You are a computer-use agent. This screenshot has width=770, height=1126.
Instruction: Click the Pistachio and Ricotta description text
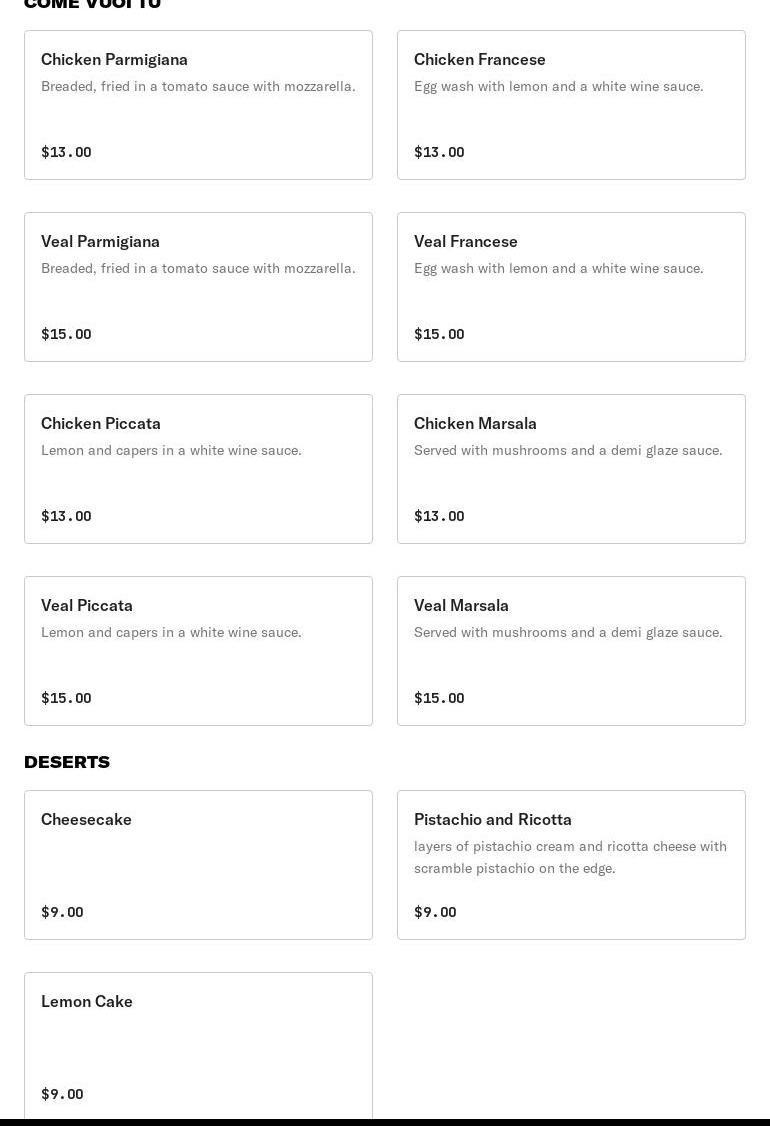tap(570, 857)
